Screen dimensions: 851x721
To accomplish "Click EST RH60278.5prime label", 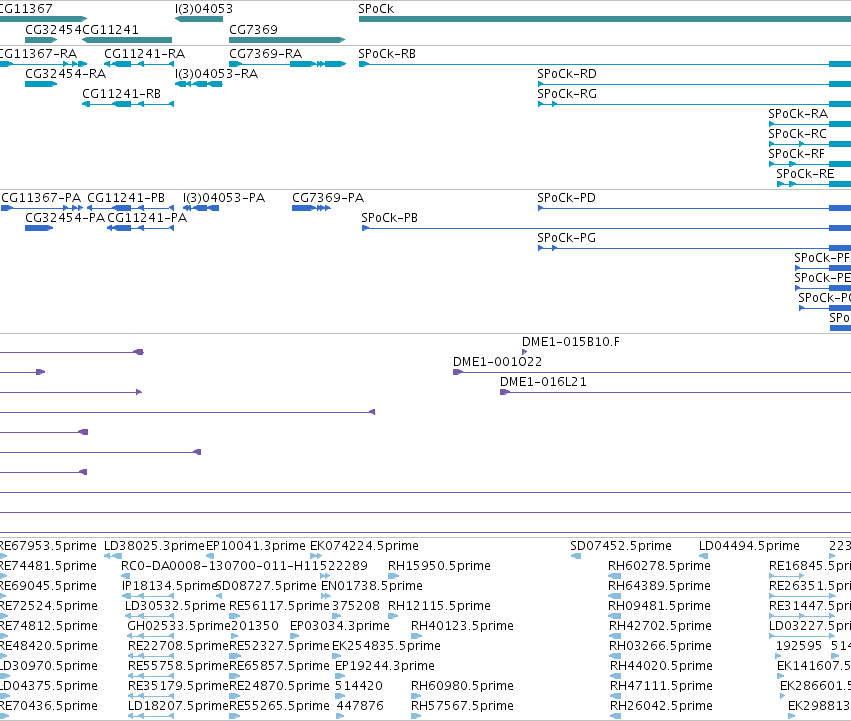I will (659, 566).
